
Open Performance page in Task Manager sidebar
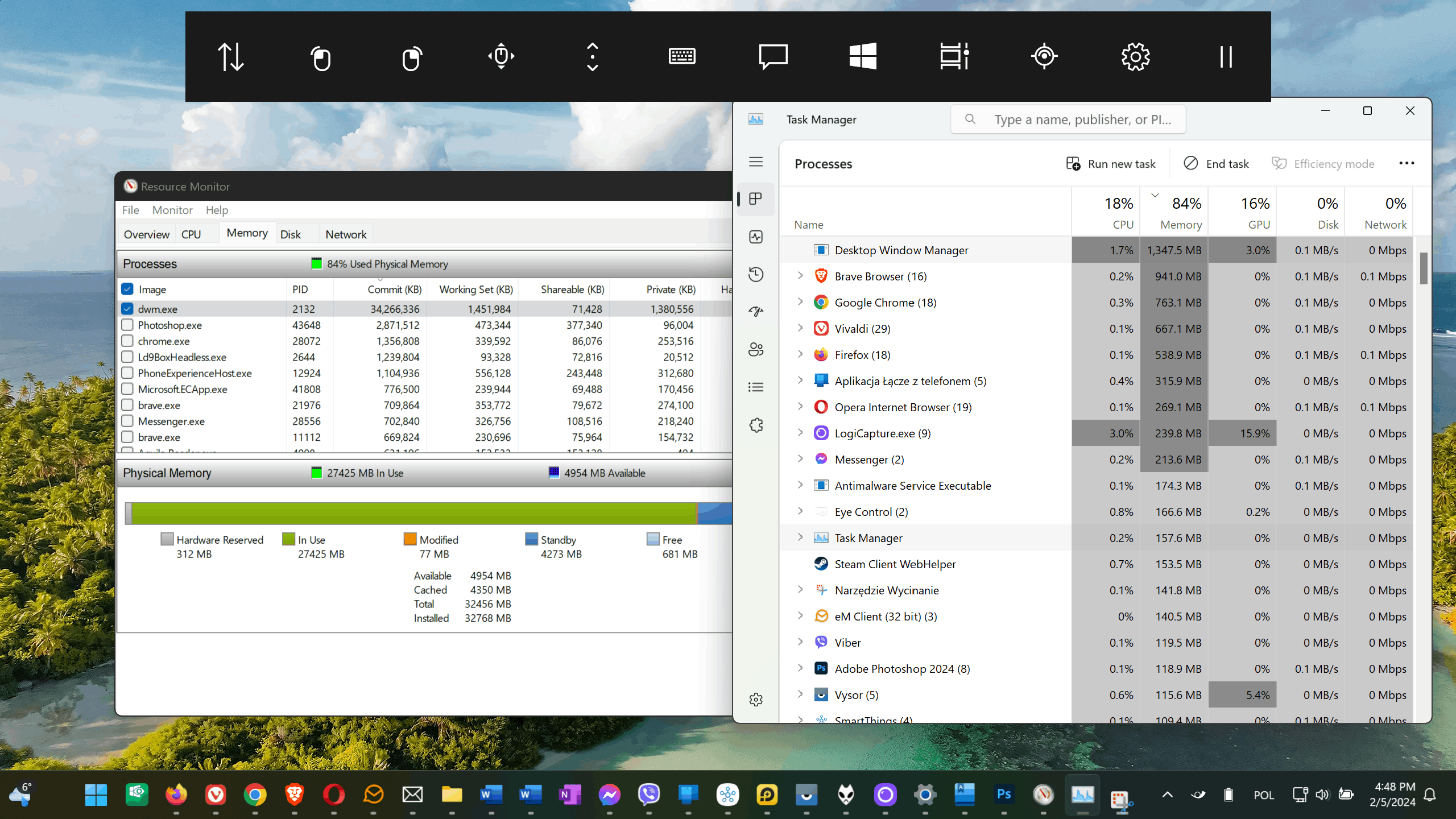(x=756, y=237)
